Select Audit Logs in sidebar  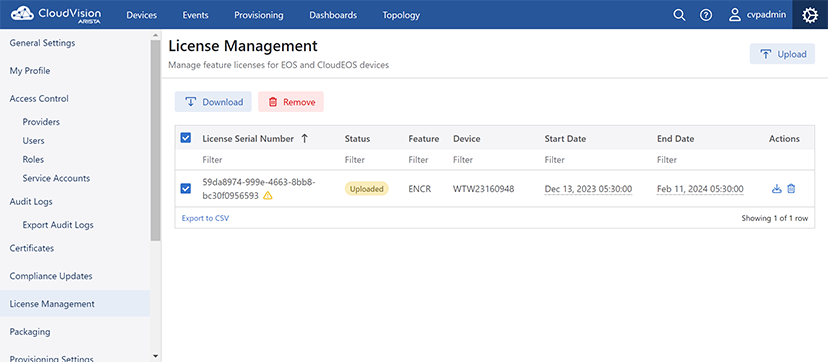click(x=31, y=202)
